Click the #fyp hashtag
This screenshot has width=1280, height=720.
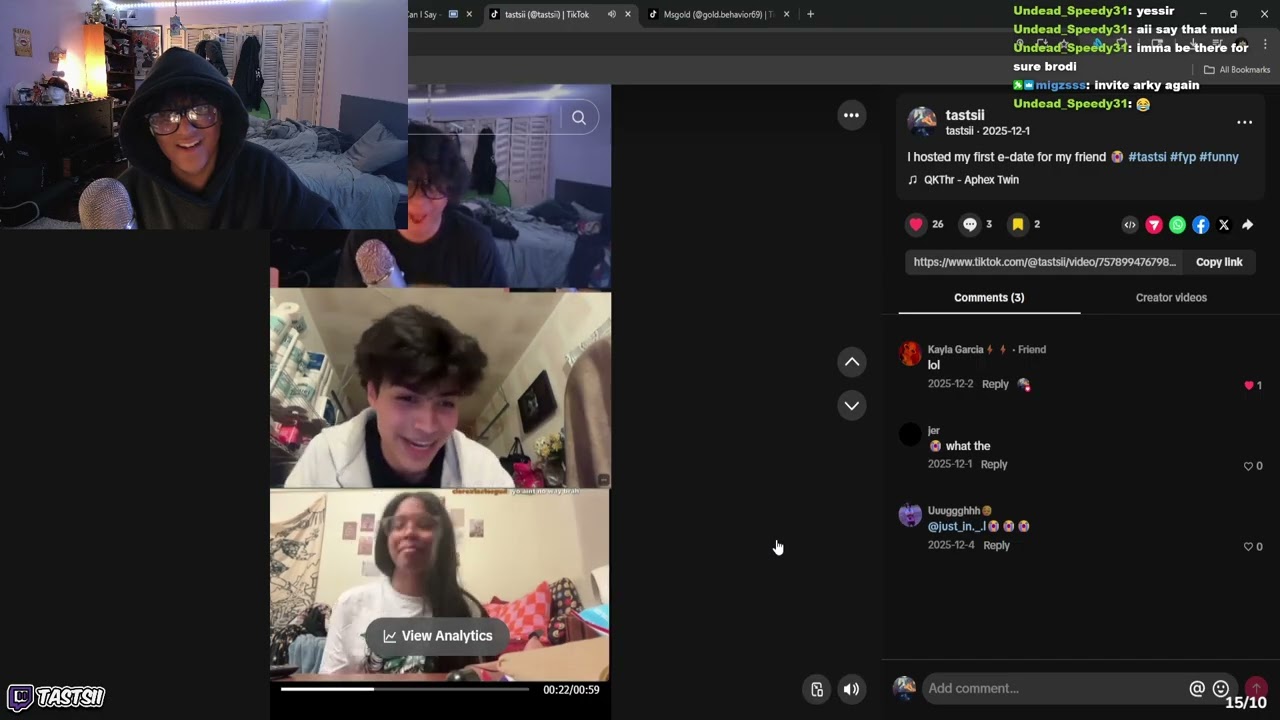pyautogui.click(x=1183, y=157)
